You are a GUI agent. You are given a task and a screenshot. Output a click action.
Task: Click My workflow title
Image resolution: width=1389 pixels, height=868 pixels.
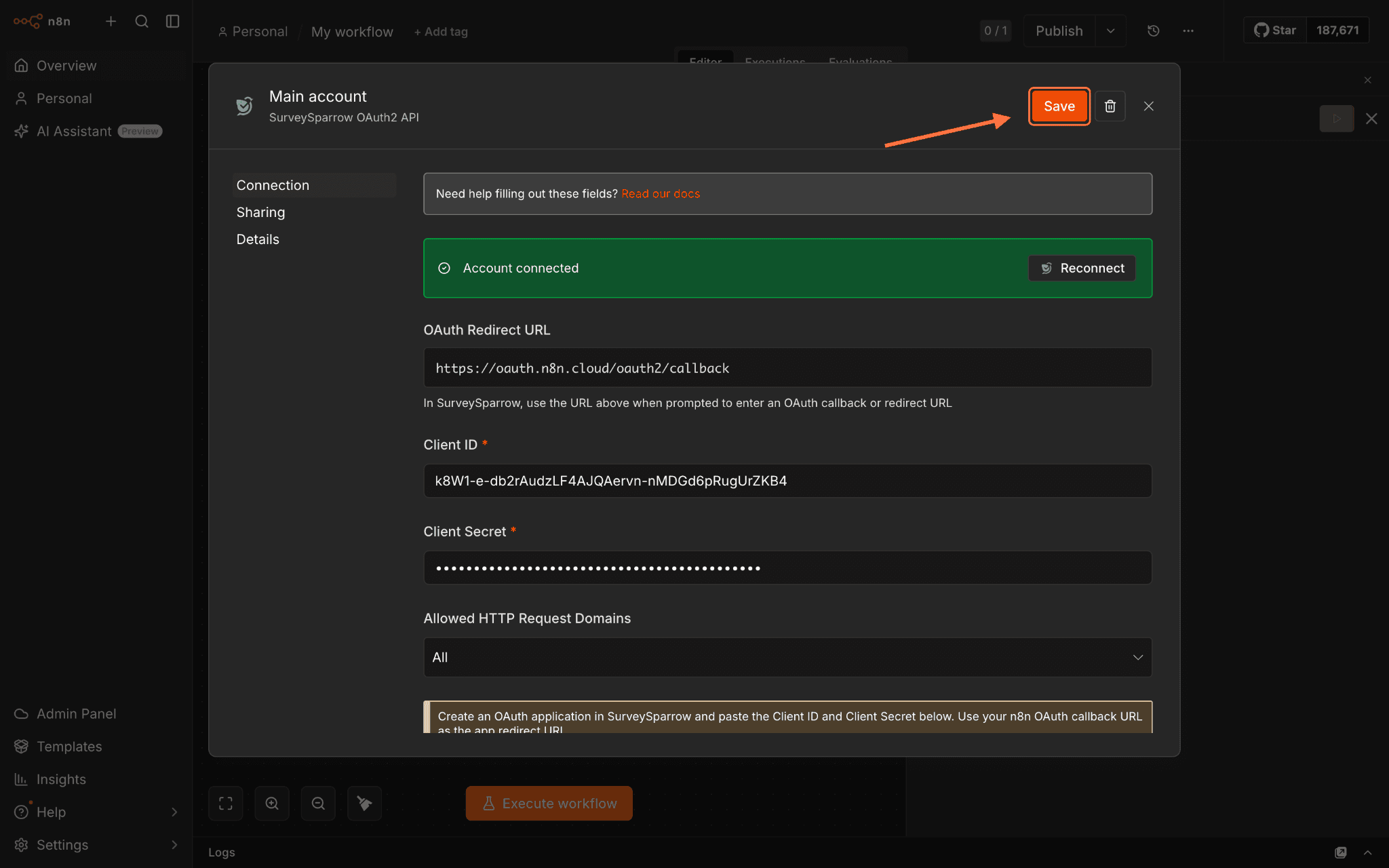click(x=352, y=32)
